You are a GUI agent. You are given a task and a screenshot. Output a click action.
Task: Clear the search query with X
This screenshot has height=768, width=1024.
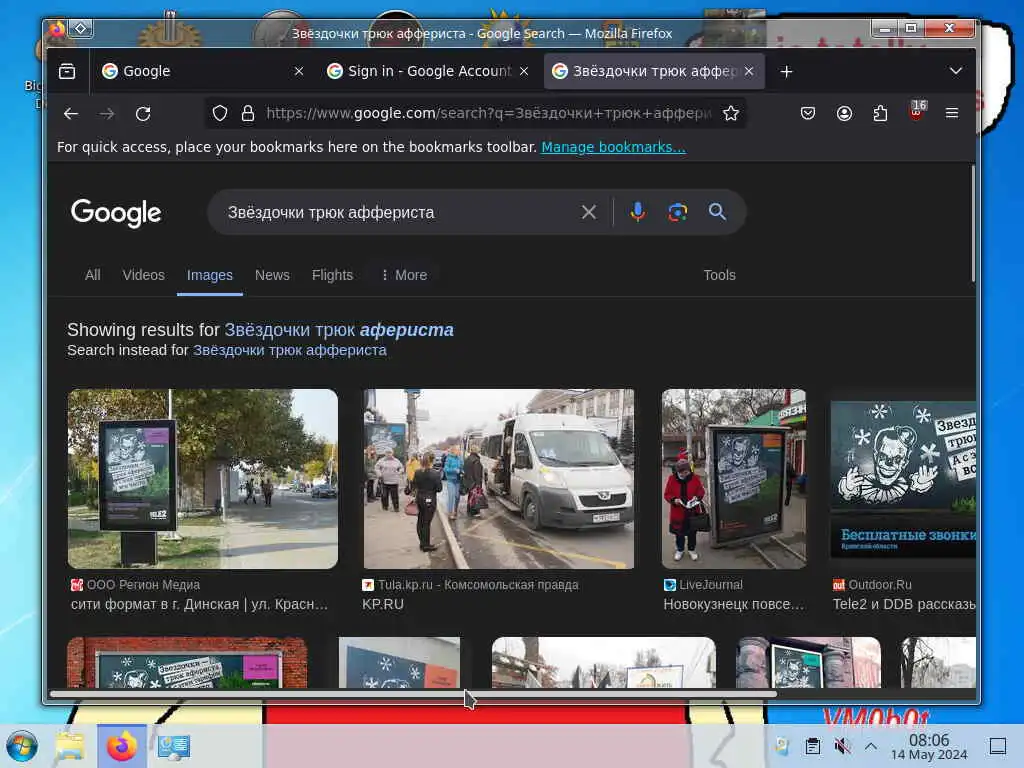[589, 212]
